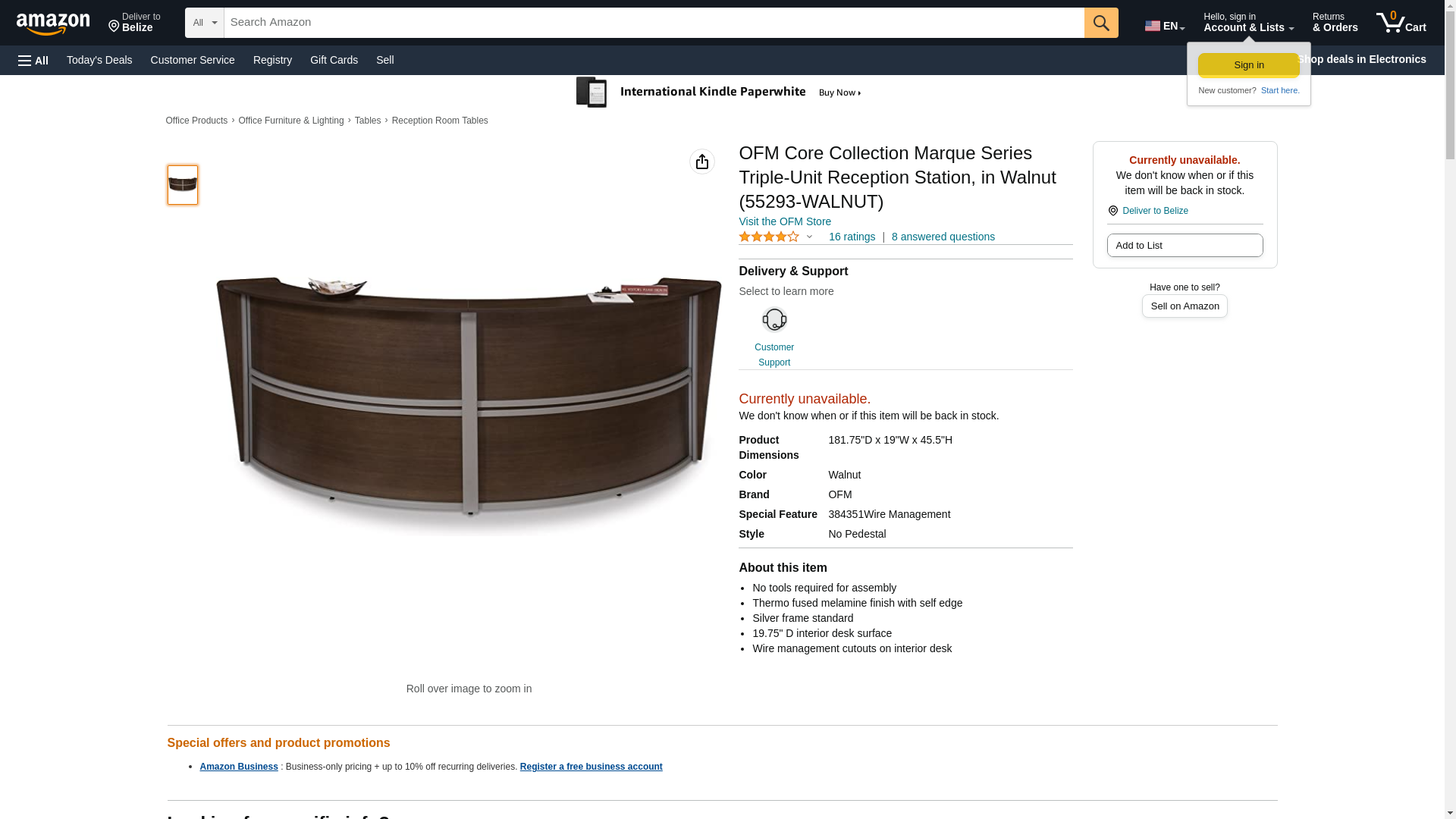
Task: Visit the OFM Store link
Action: click(784, 221)
